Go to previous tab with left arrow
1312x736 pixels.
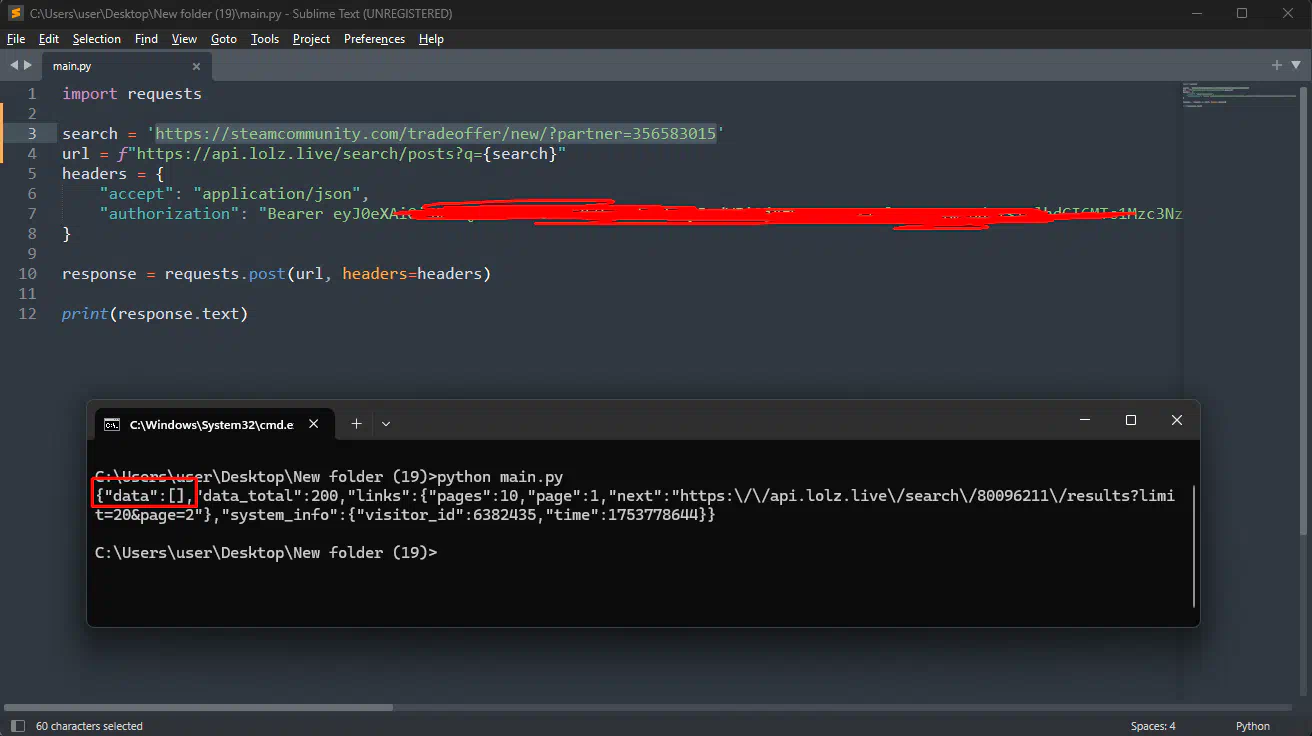point(14,65)
